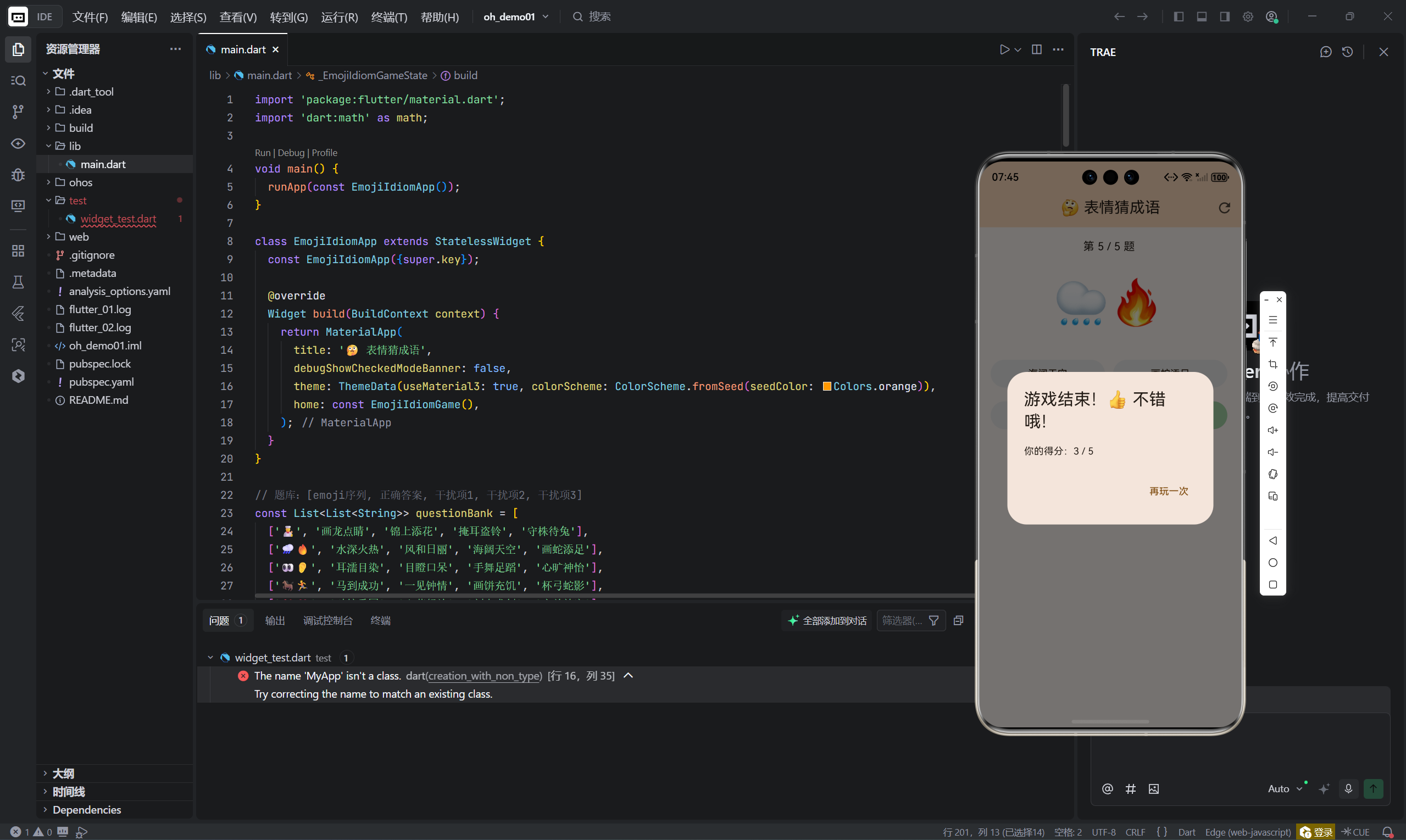Screen dimensions: 1406x840
Task: Open the oh_demo01 project dropdown
Action: [x=516, y=17]
